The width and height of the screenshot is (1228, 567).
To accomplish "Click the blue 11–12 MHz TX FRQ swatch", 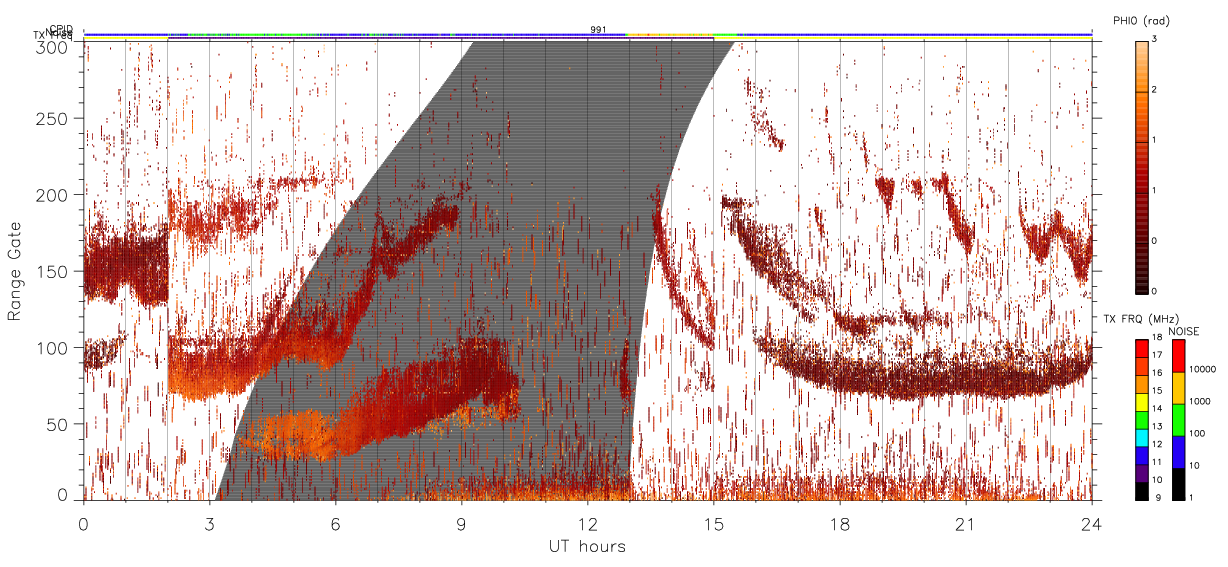I will point(1141,455).
